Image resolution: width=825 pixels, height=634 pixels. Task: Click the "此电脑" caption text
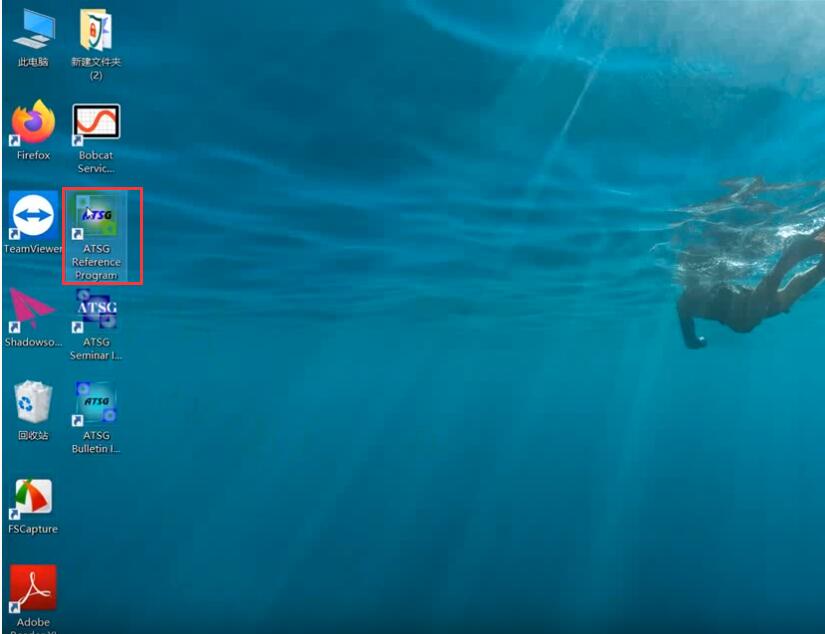click(33, 62)
